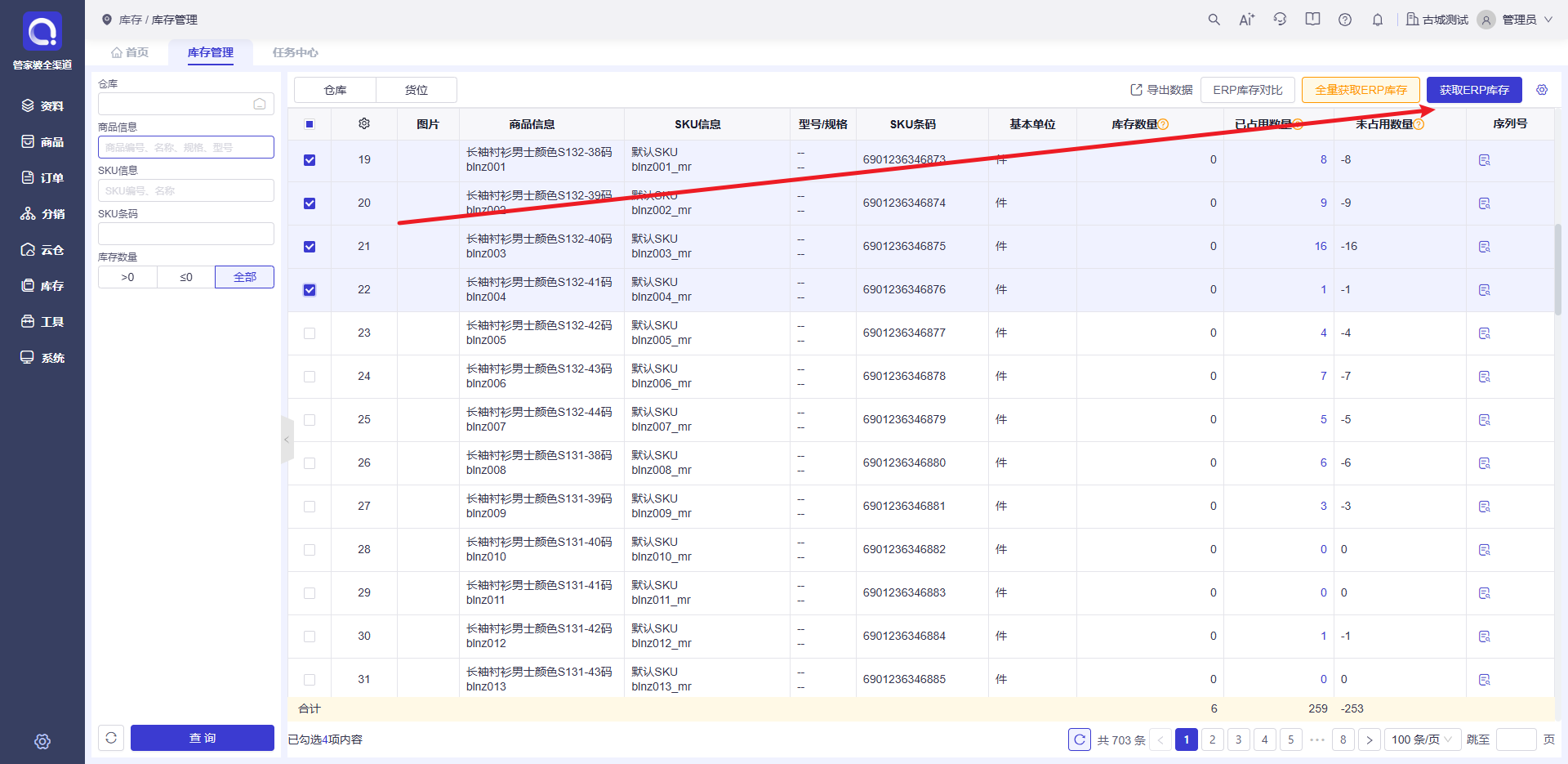
Task: Select the 仓库 view tab
Action: click(335, 90)
